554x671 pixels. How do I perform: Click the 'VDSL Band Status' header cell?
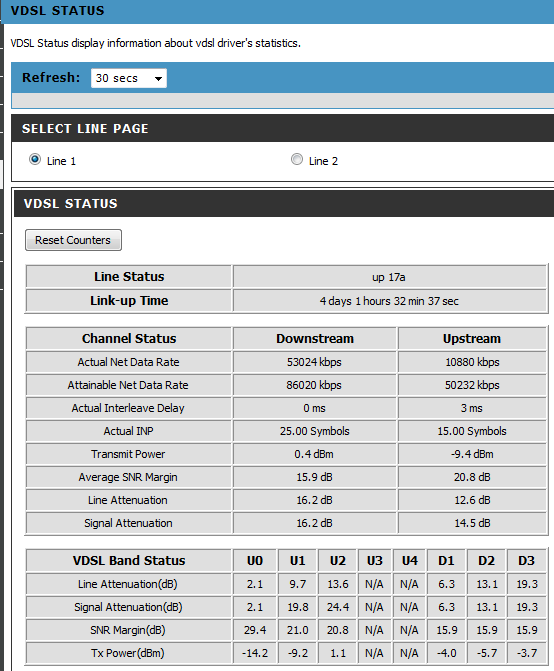coord(129,561)
